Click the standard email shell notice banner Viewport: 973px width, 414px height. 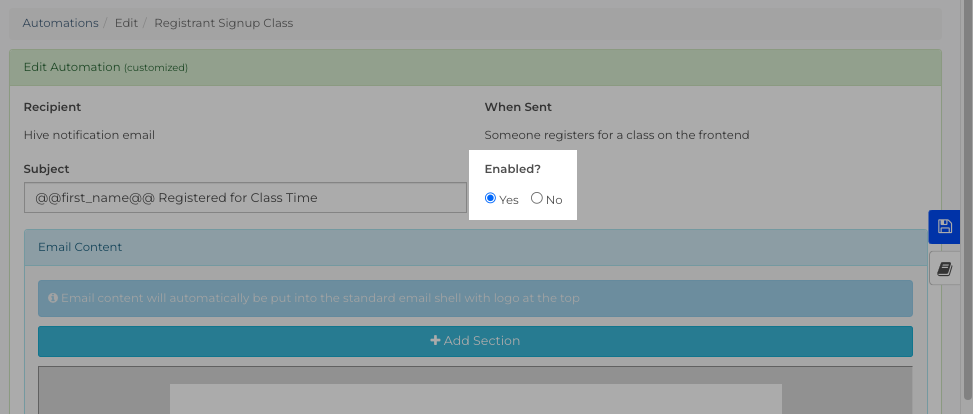(x=475, y=299)
